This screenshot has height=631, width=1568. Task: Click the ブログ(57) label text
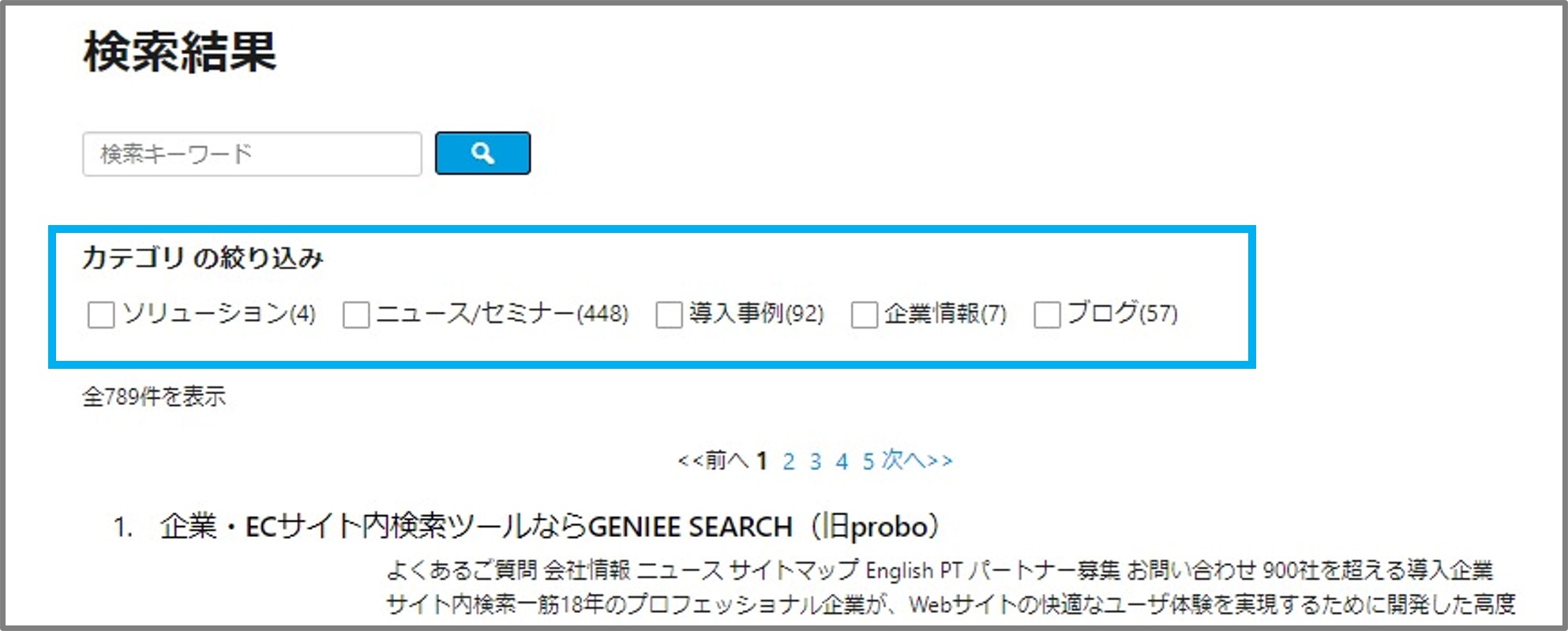point(1123,314)
